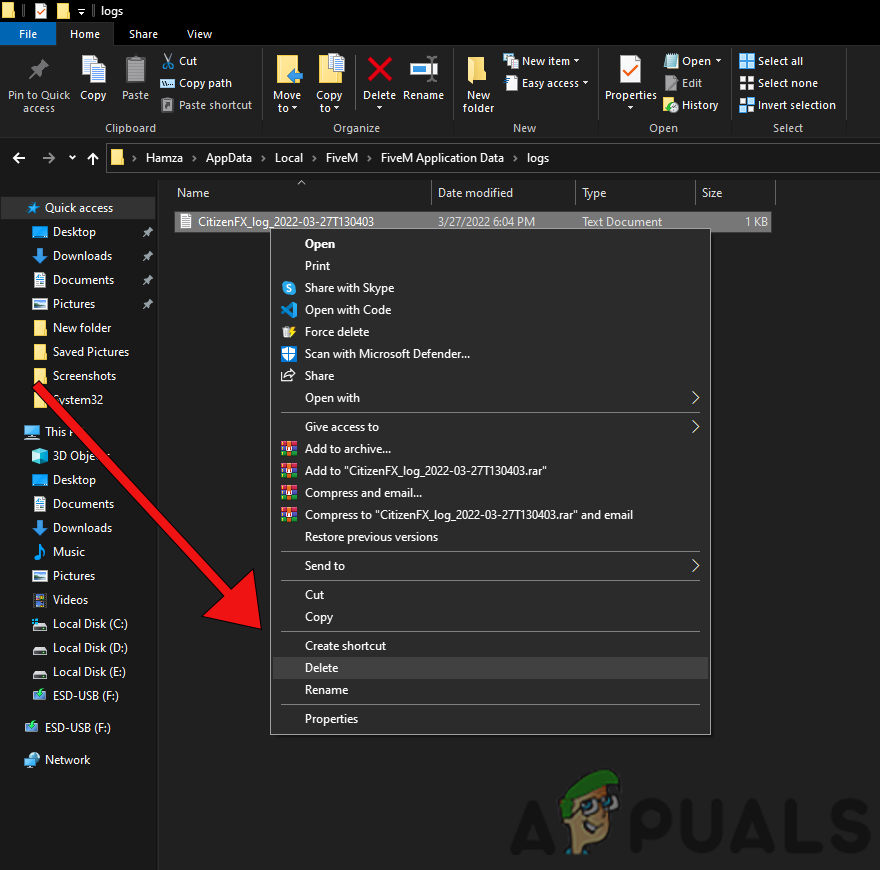Viewport: 880px width, 870px height.
Task: Click FiveM Application Data breadcrumb
Action: click(x=442, y=158)
